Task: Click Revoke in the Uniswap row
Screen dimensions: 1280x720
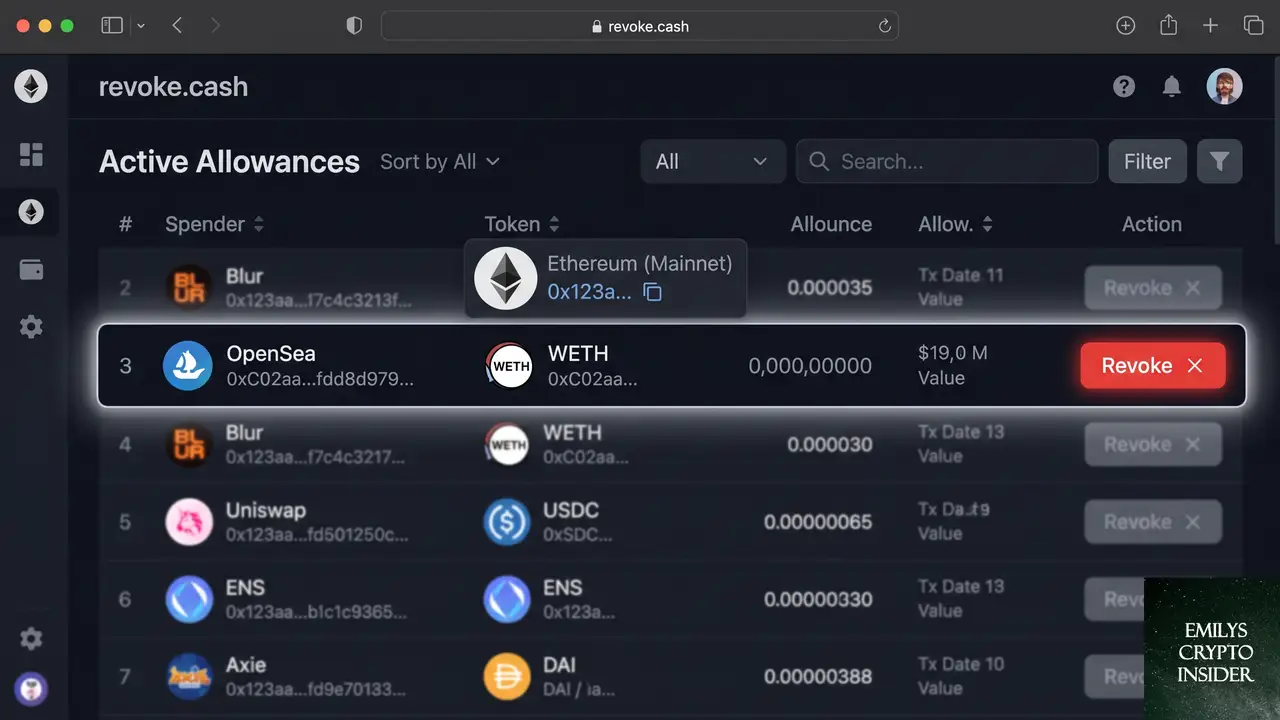Action: click(1153, 522)
